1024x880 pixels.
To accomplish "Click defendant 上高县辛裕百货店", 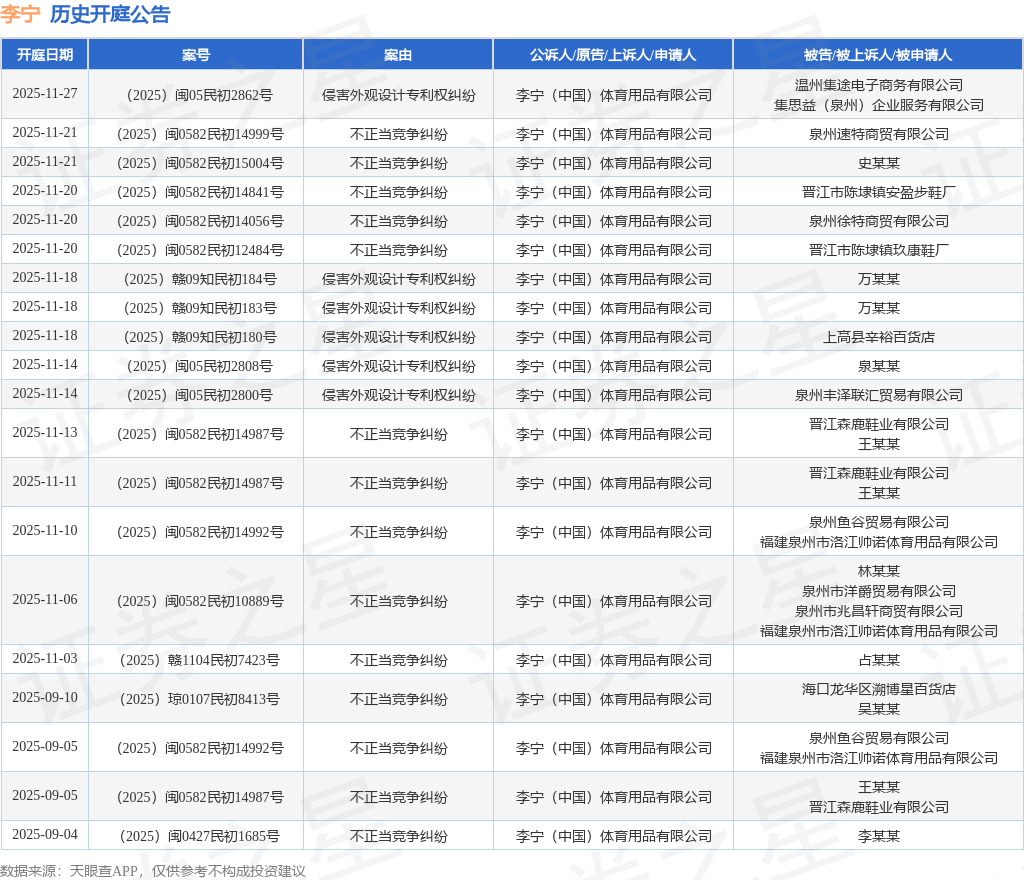I will pos(878,338).
